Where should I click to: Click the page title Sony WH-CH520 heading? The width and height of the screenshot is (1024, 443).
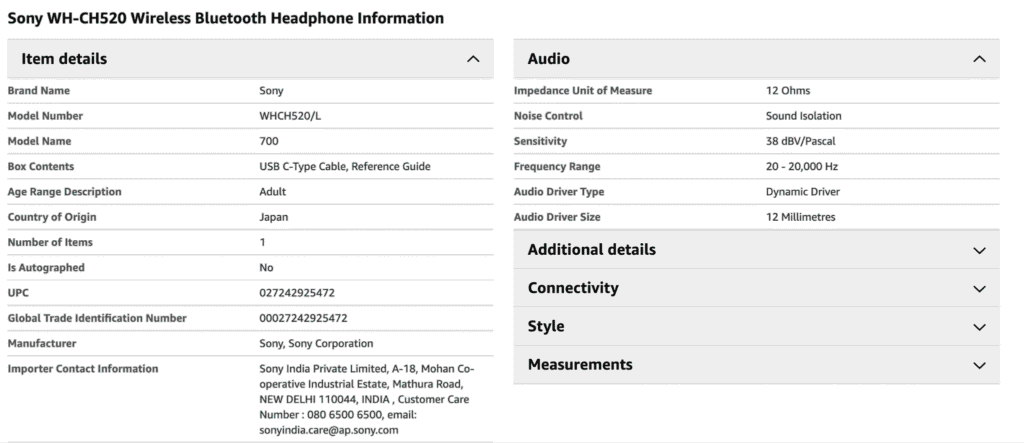pos(225,18)
